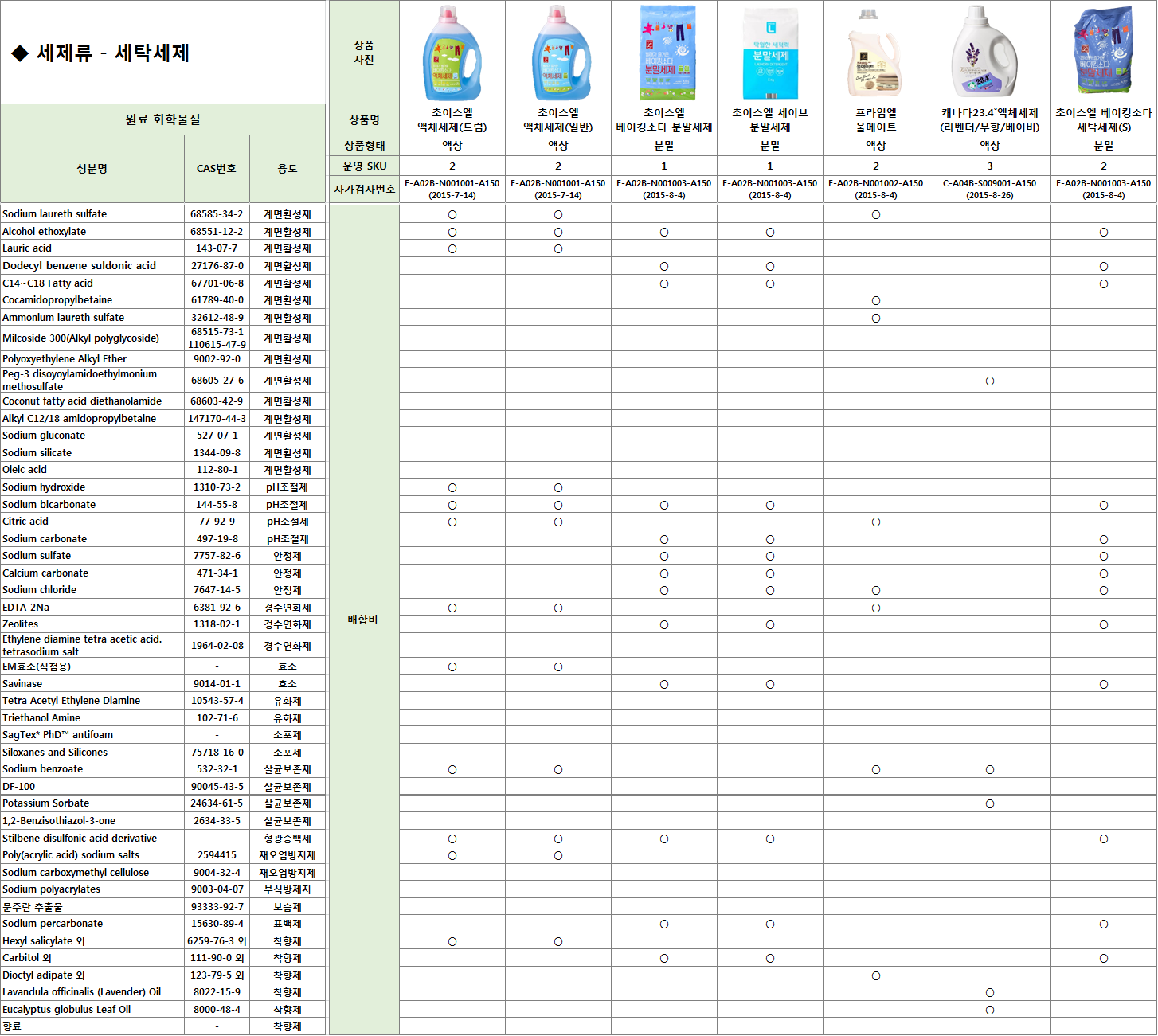Select the 'Sodium hydroxide' cell

pos(92,487)
